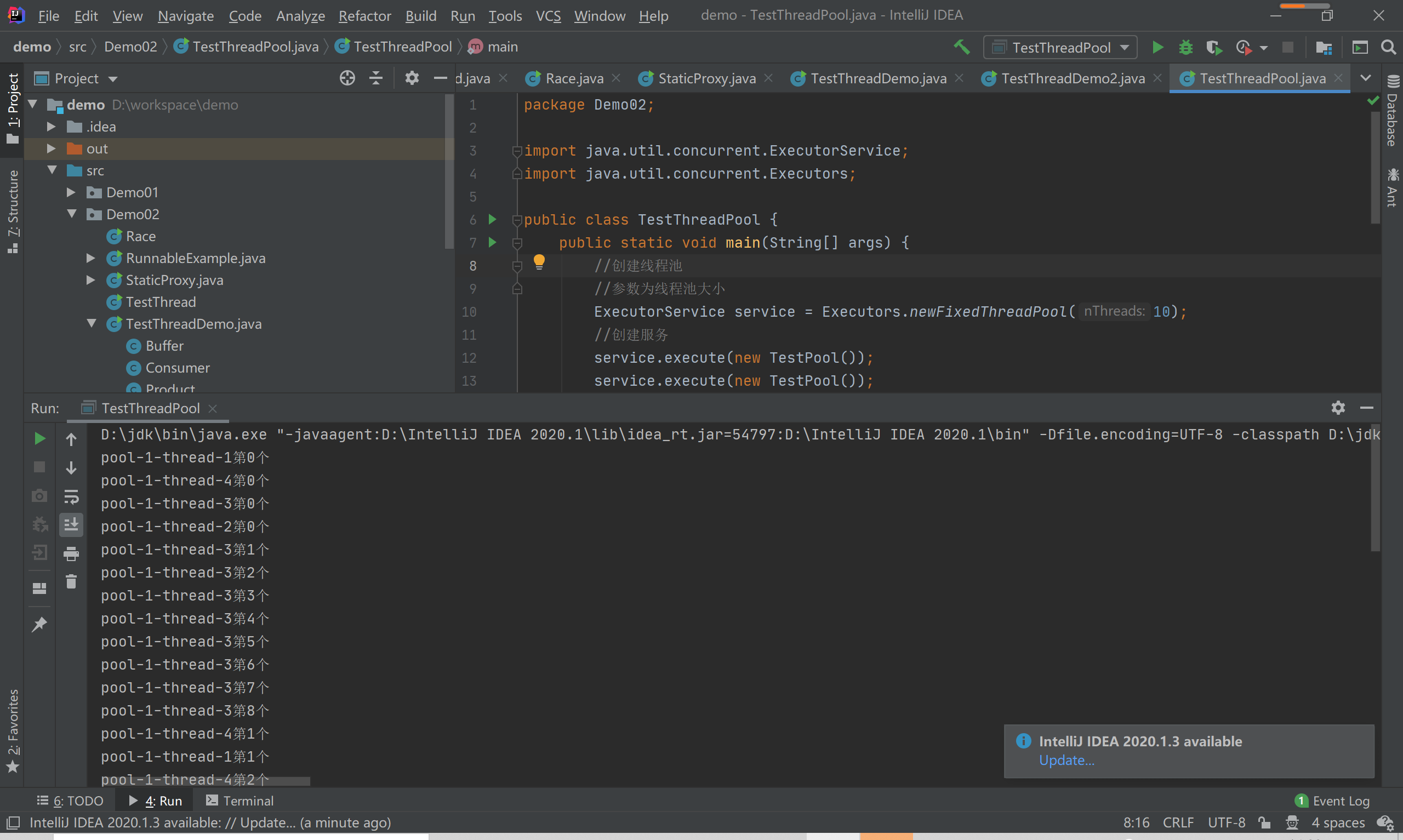Open the Database side panel
1403x840 pixels.
[x=1392, y=110]
